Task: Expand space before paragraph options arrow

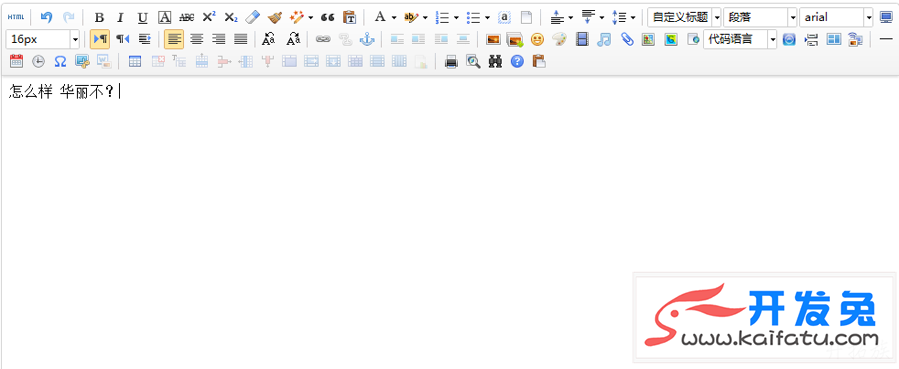Action: pyautogui.click(x=570, y=18)
